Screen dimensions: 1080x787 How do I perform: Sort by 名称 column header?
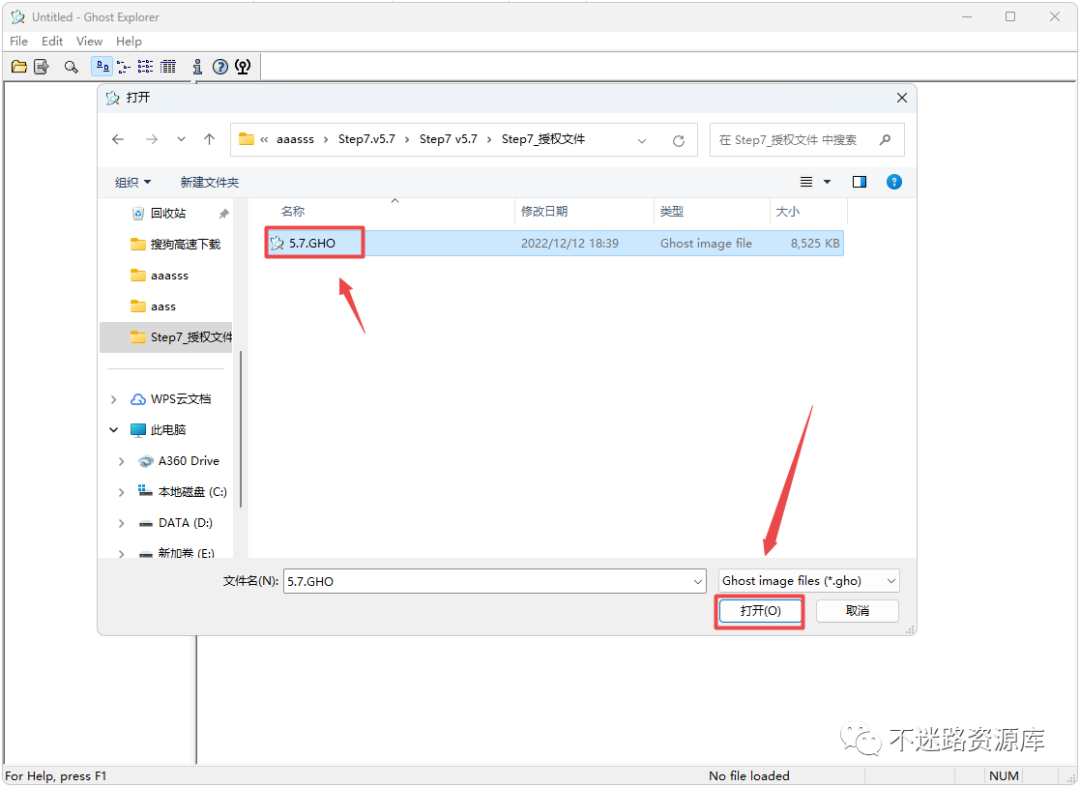click(x=293, y=211)
